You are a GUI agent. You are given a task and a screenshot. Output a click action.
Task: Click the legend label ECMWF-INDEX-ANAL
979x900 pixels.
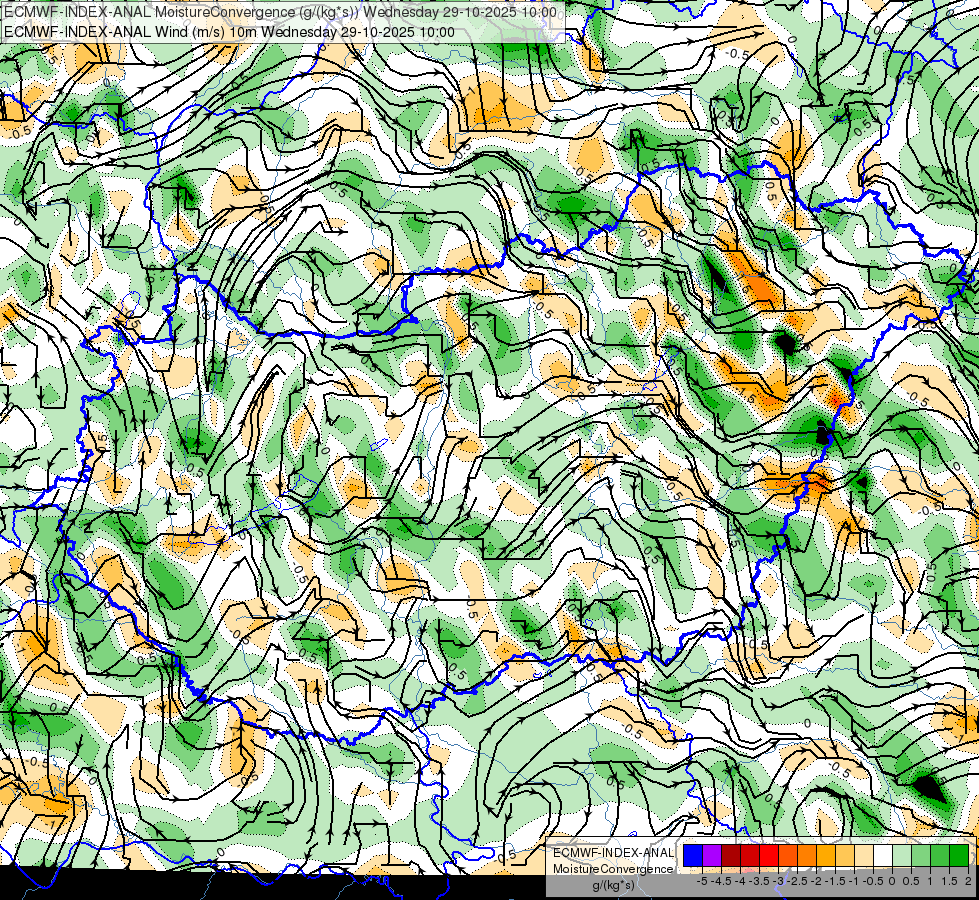pyautogui.click(x=614, y=853)
